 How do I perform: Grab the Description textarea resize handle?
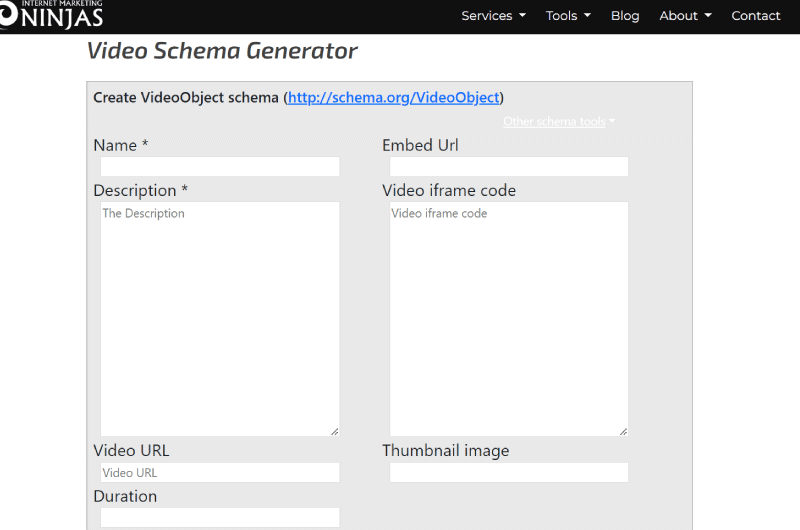point(335,432)
